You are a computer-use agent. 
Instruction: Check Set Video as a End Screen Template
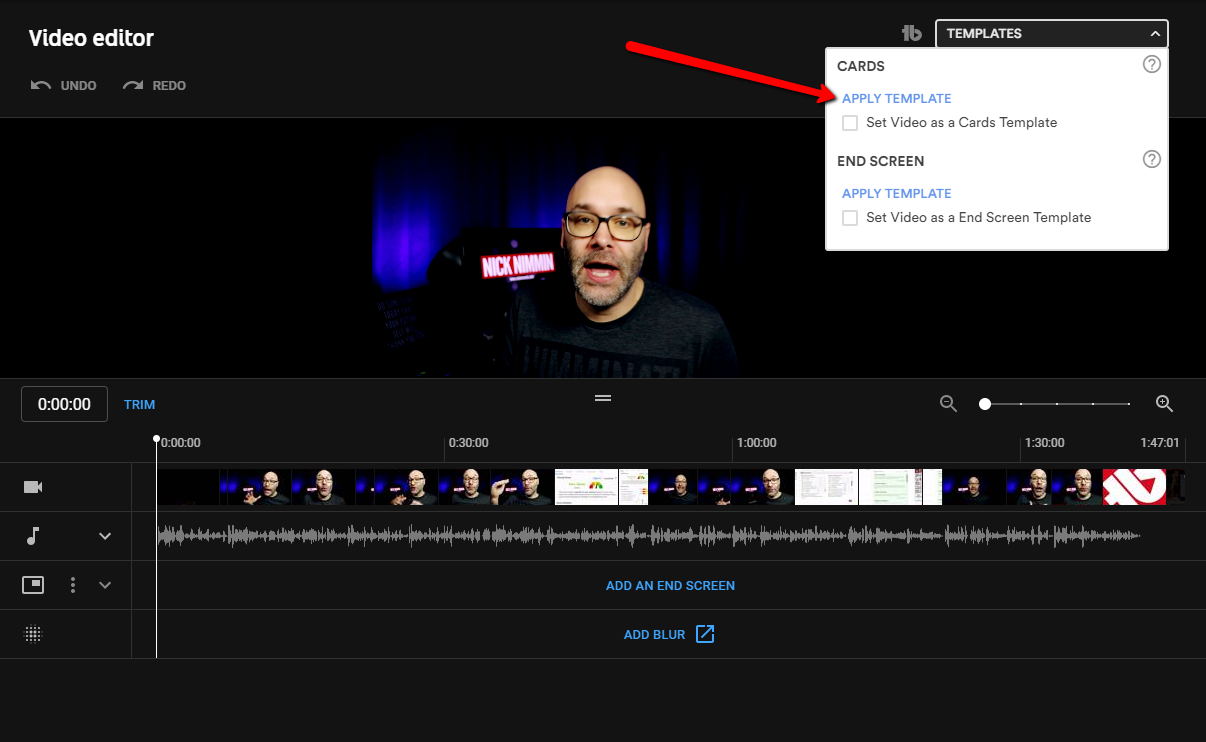tap(850, 218)
